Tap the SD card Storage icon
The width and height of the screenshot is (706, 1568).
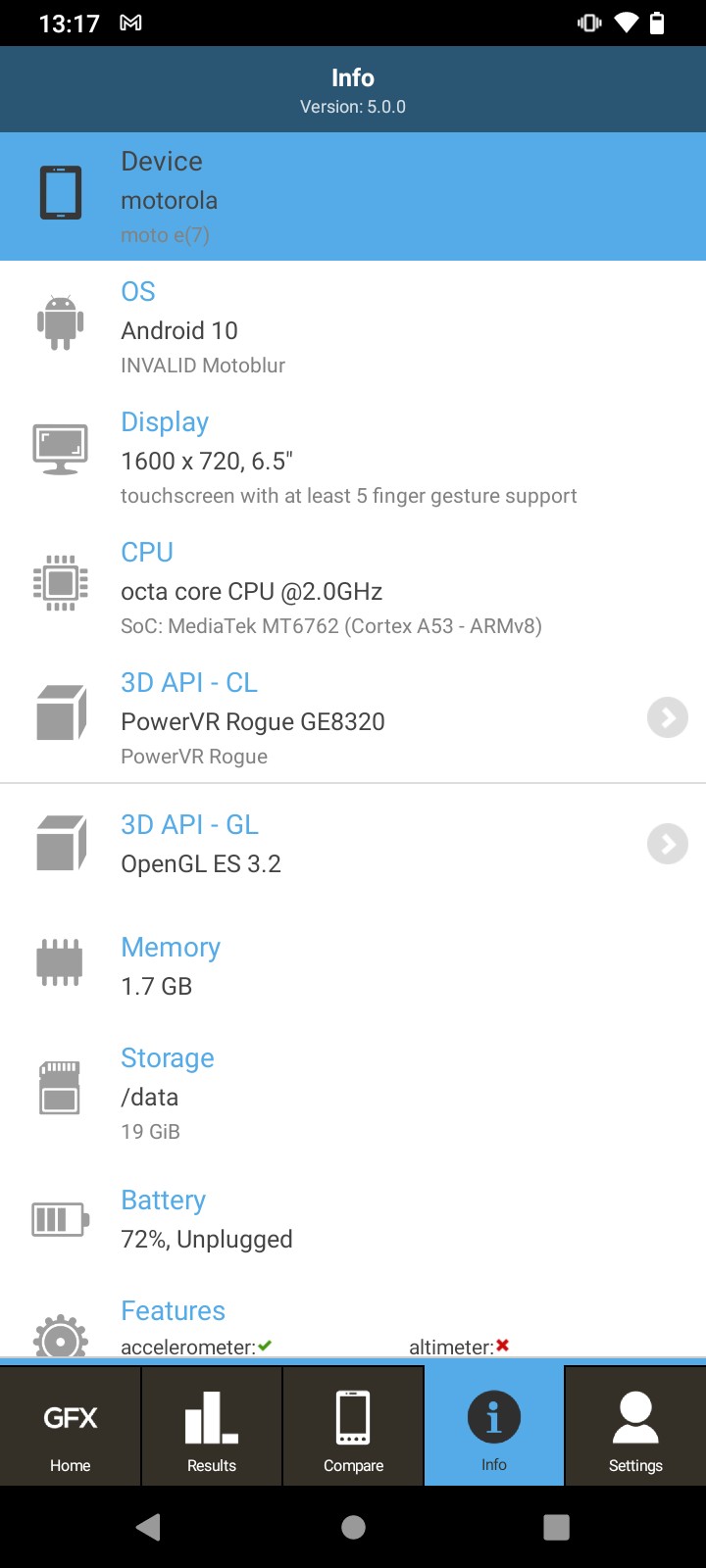[60, 1087]
